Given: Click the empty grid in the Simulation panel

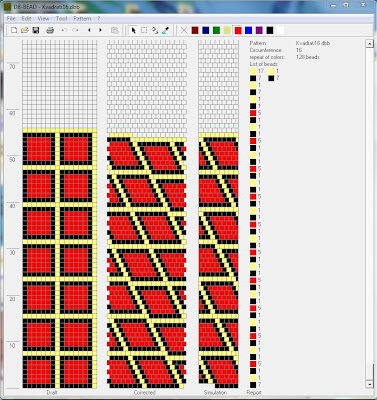Looking at the screenshot, I should pos(218,87).
